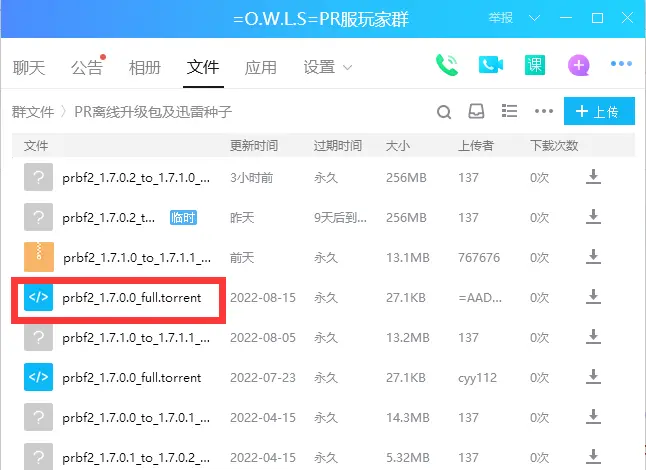The height and width of the screenshot is (470, 646).
Task: Download the 13.1MB file uploaded by 767676
Action: (x=593, y=257)
